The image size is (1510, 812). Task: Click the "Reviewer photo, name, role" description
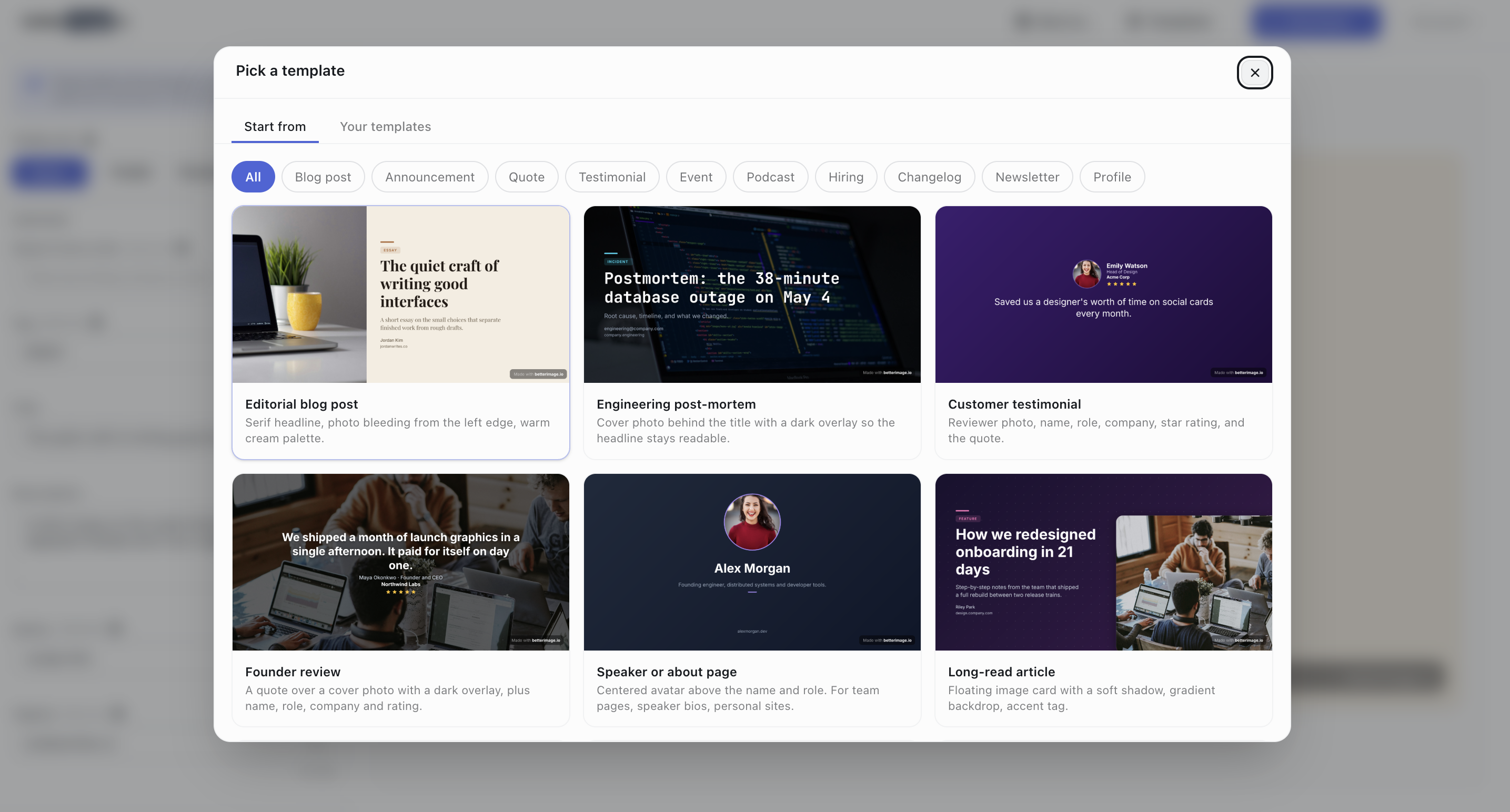pyautogui.click(x=1095, y=431)
